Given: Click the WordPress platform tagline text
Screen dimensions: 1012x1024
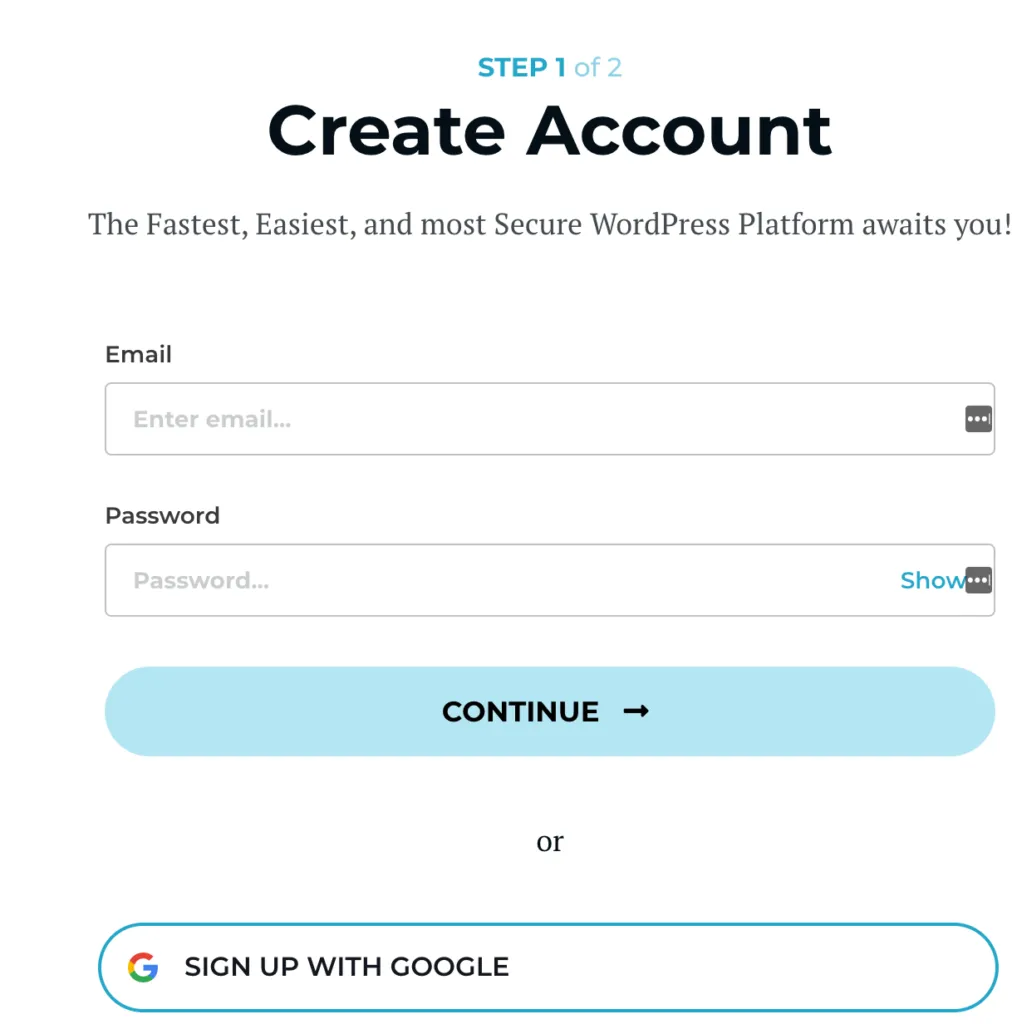Looking at the screenshot, I should pyautogui.click(x=549, y=224).
